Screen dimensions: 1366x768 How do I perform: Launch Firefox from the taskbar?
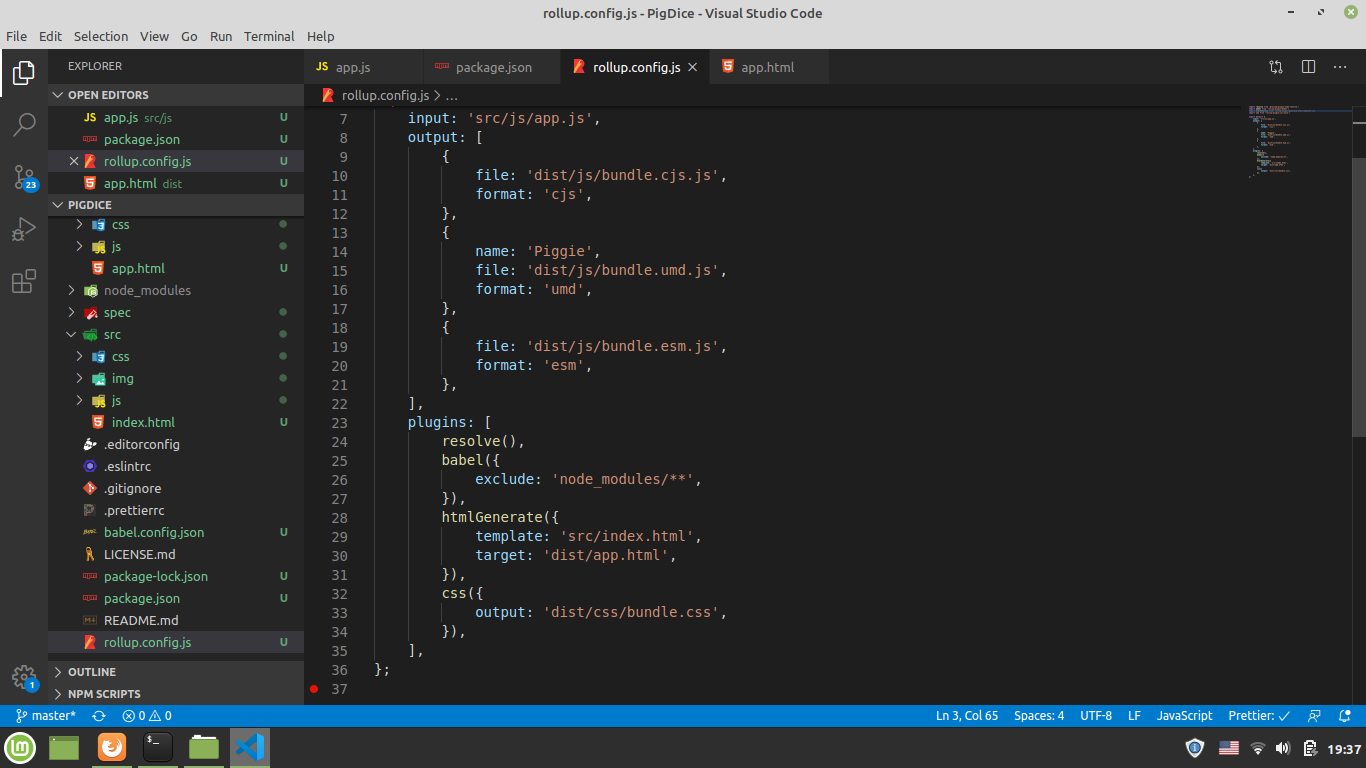112,747
